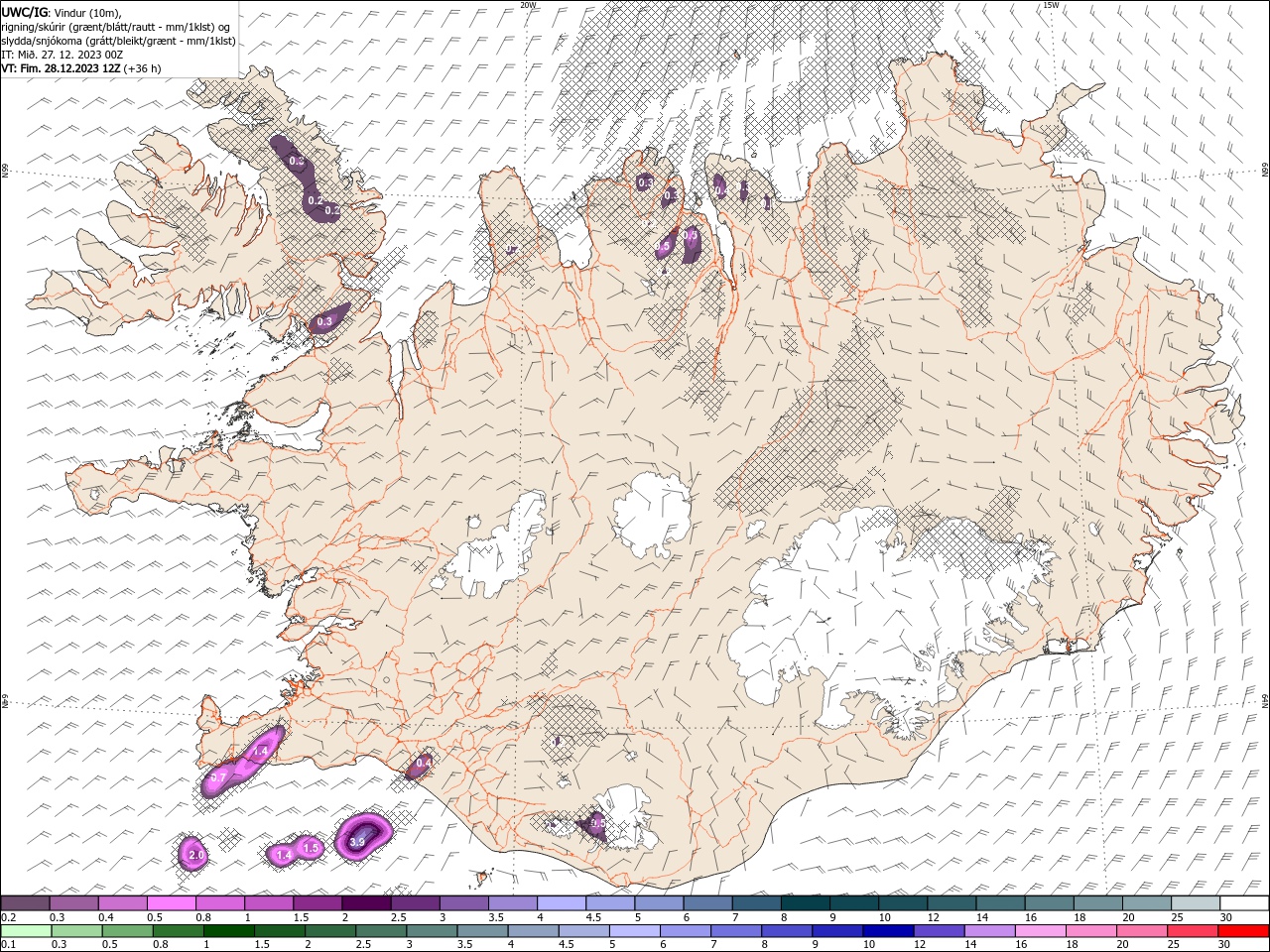
Task: Click the 'slydda/snjókoma' legend description line
Action: (x=119, y=41)
